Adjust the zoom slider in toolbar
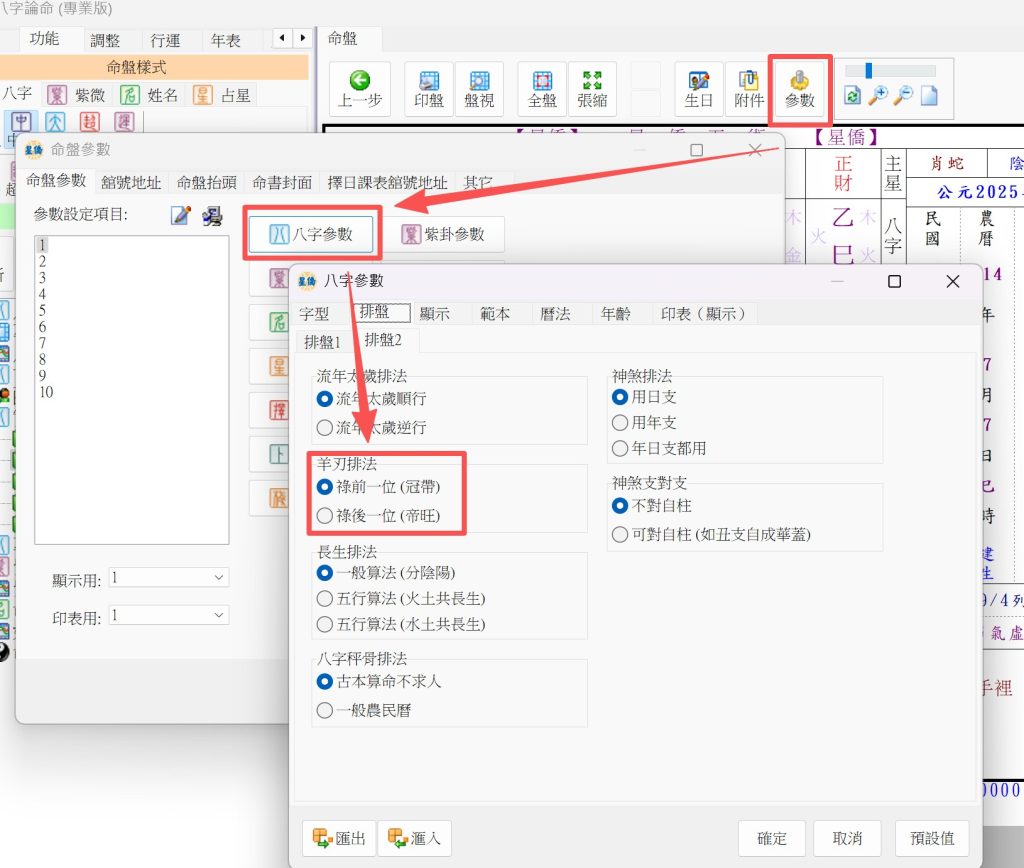The width and height of the screenshot is (1024, 868). coord(869,71)
